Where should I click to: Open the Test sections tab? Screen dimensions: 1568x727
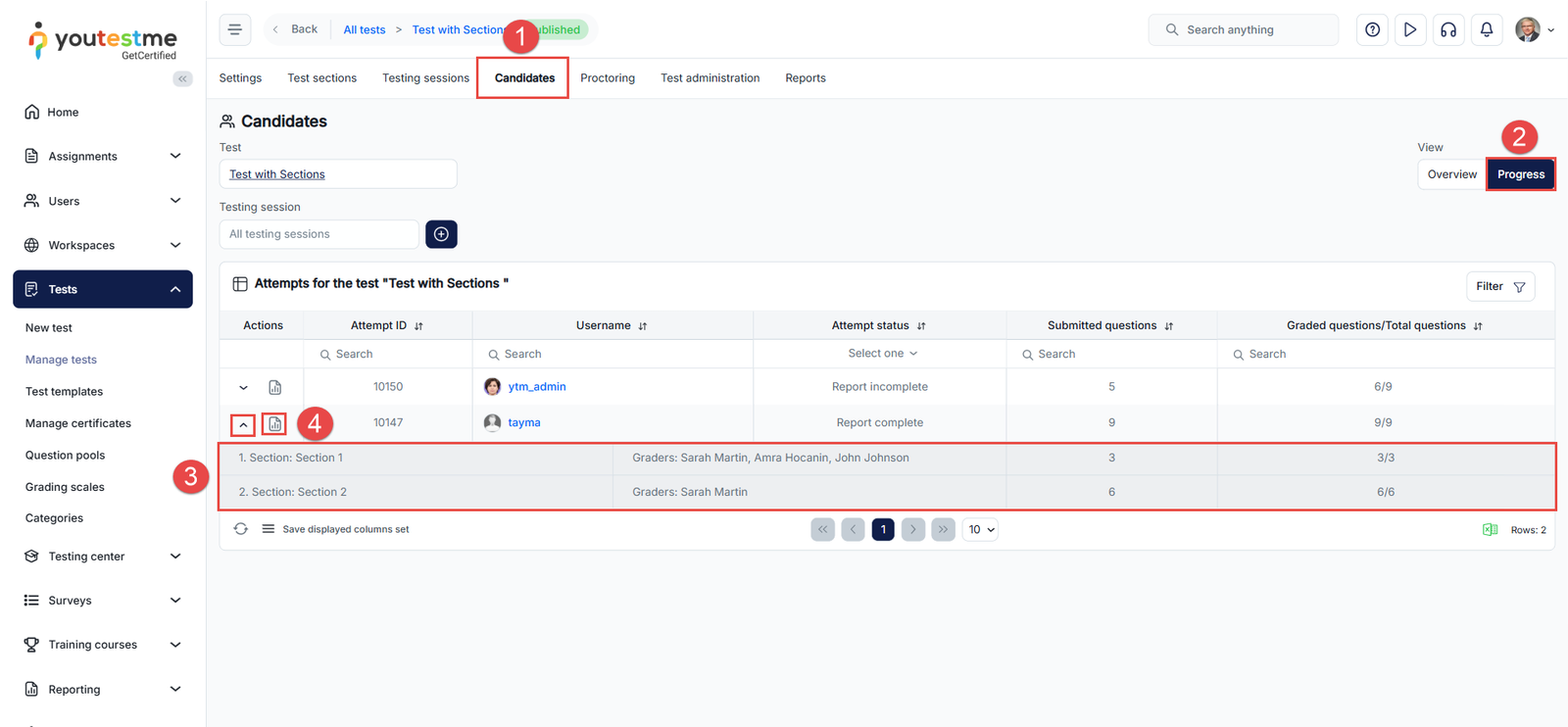(321, 78)
